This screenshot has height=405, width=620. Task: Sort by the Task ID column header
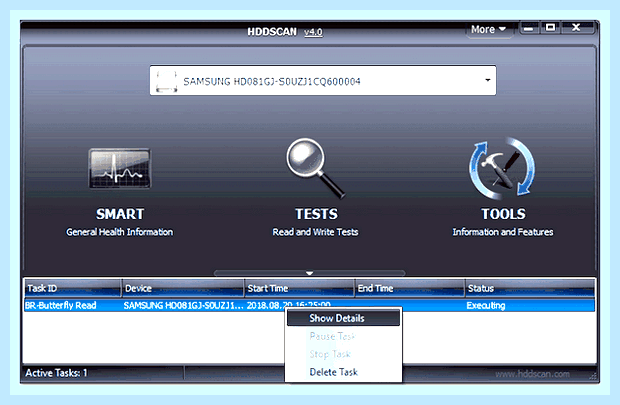(72, 288)
